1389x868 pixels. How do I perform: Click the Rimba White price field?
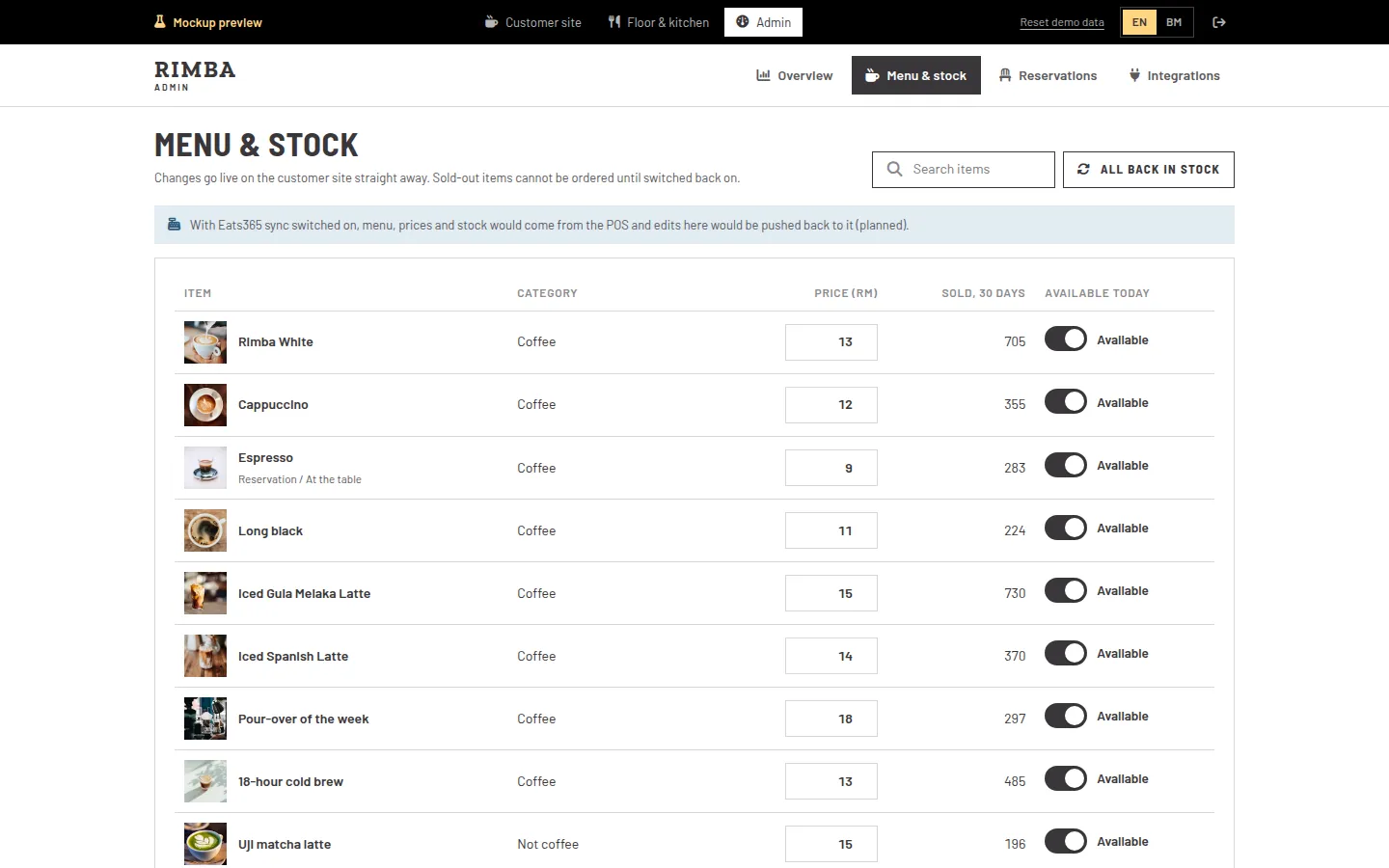pyautogui.click(x=831, y=342)
